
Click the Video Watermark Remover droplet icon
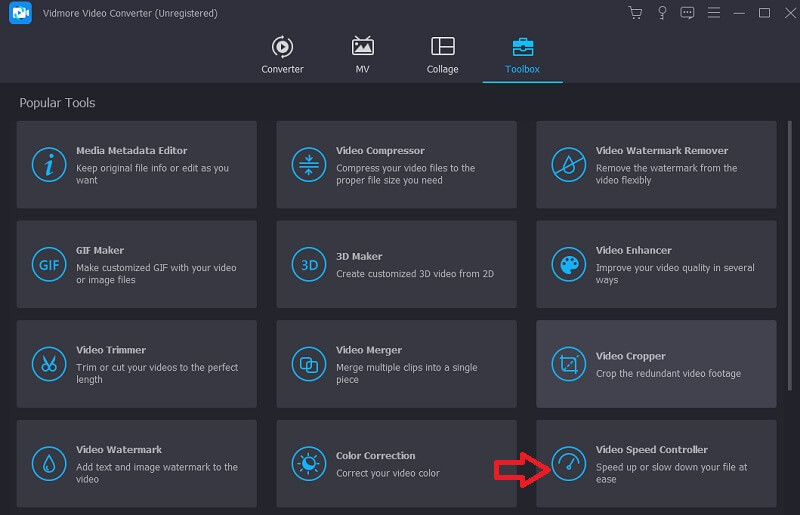coord(569,164)
